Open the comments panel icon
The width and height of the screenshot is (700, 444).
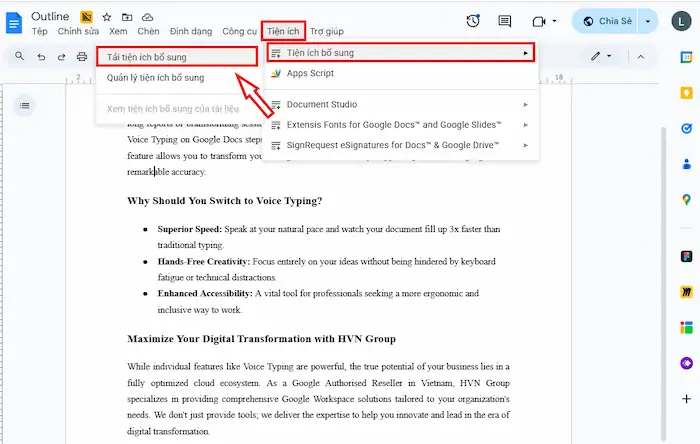[x=505, y=21]
